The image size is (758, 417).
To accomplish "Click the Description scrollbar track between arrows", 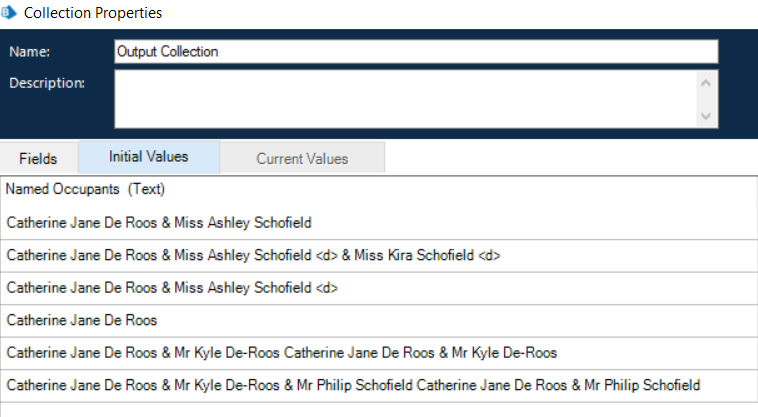I will (707, 99).
